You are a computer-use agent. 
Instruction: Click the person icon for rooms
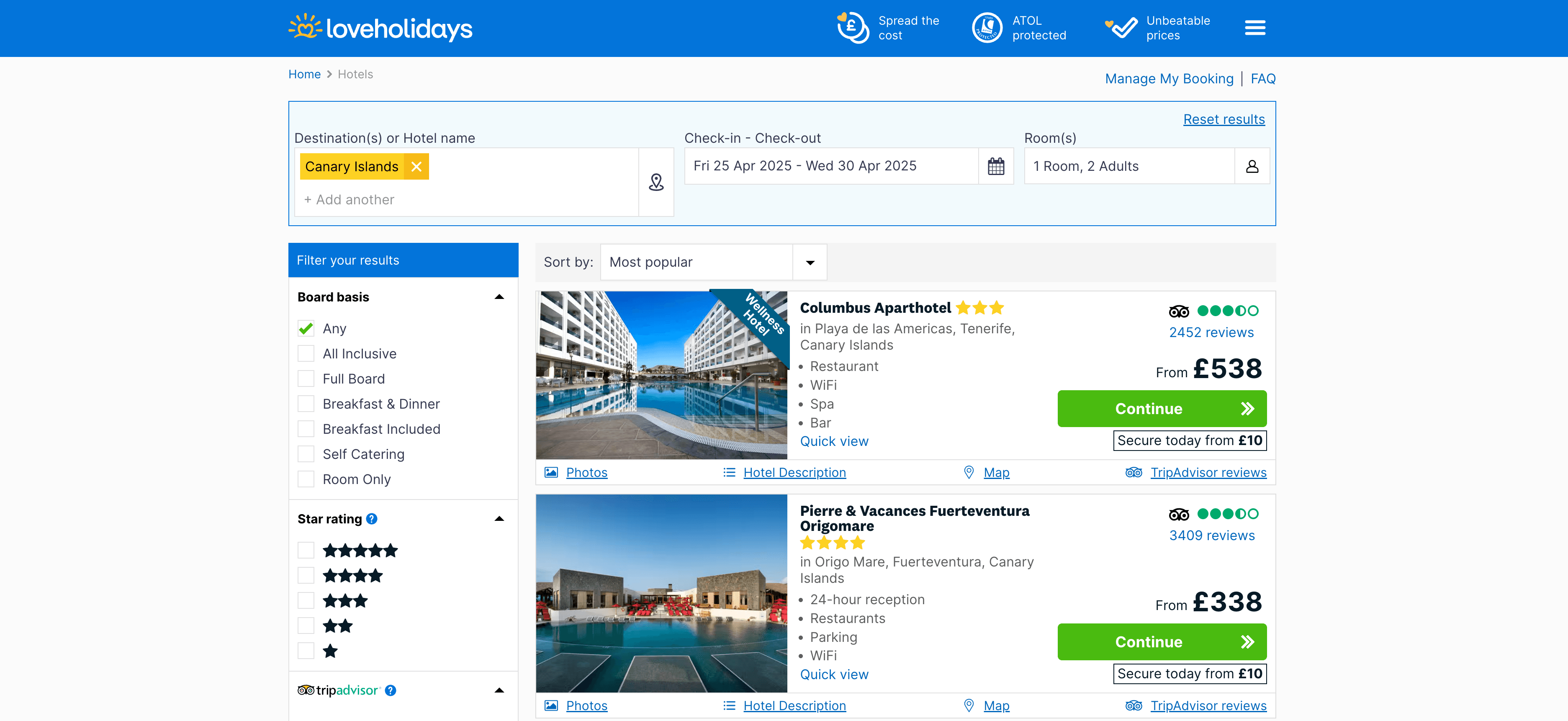(1252, 166)
